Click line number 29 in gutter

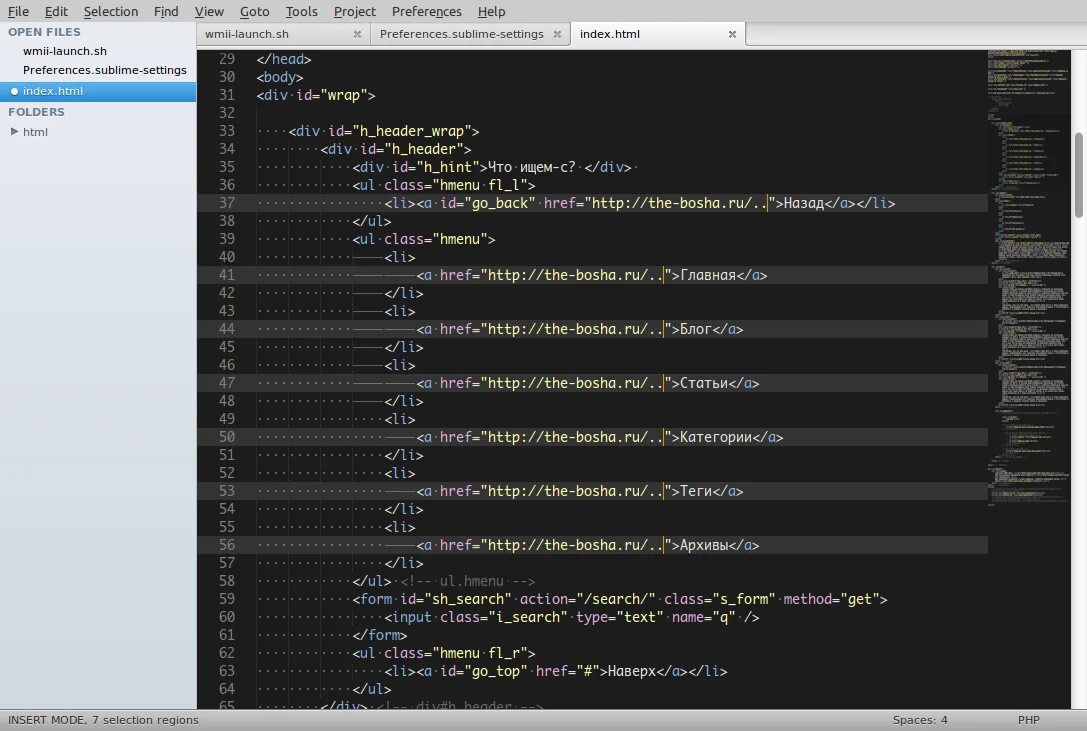(x=227, y=59)
